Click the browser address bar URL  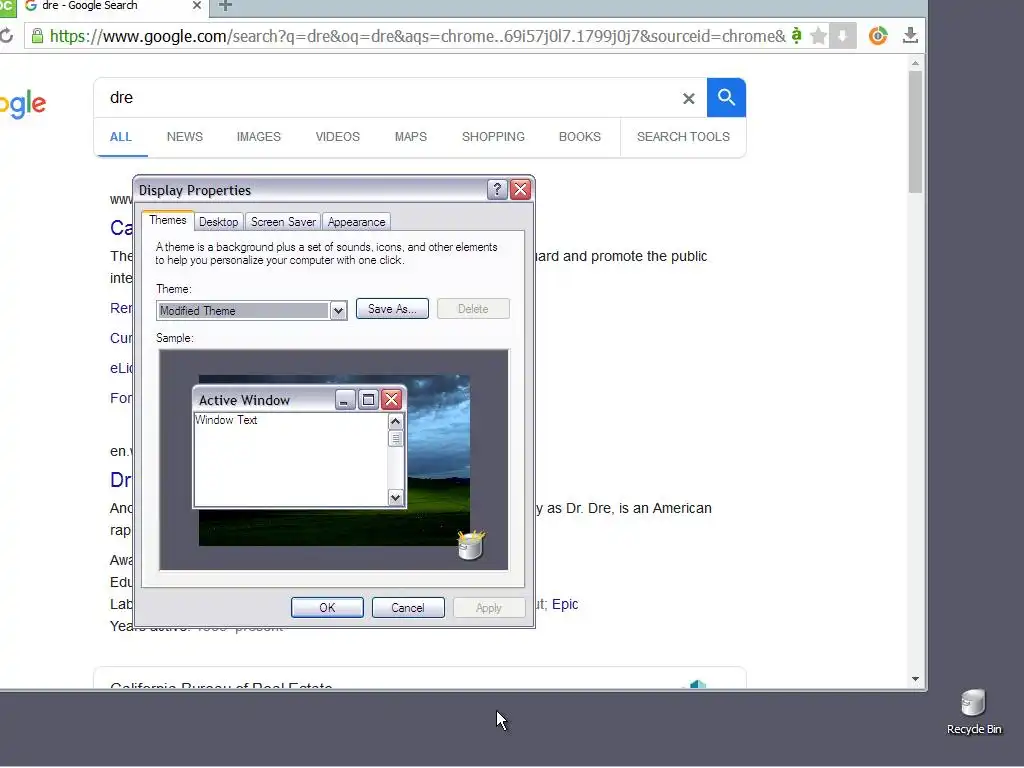[x=418, y=36]
